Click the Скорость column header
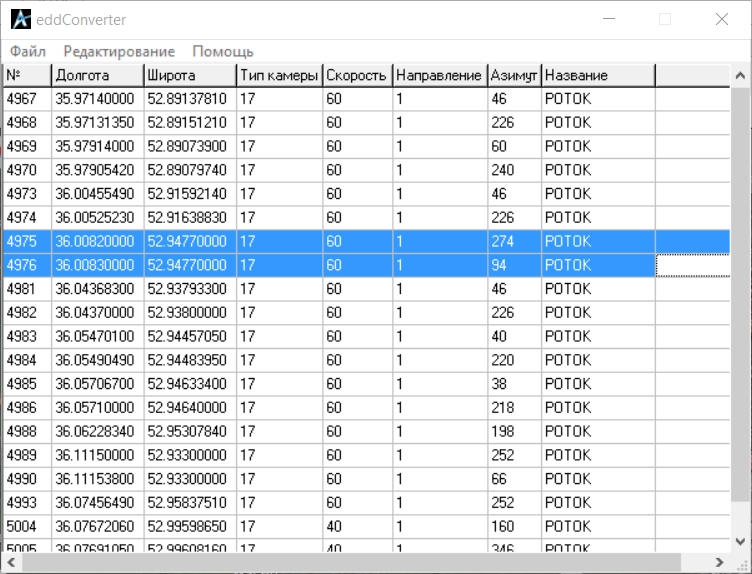This screenshot has width=752, height=574. (356, 75)
